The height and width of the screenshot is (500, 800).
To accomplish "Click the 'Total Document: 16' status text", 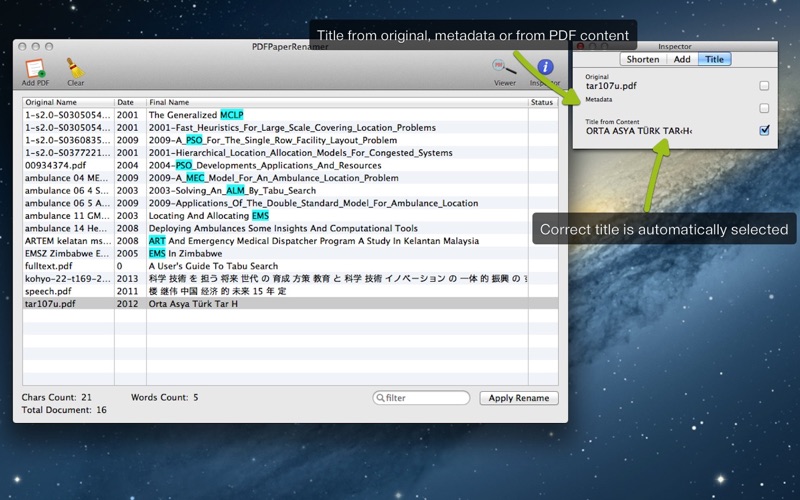I will pyautogui.click(x=64, y=410).
